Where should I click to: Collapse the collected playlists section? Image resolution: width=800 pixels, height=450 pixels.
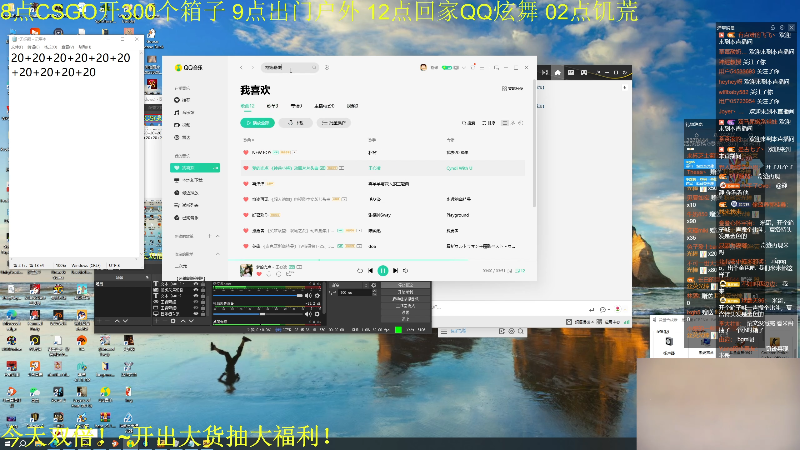click(217, 254)
